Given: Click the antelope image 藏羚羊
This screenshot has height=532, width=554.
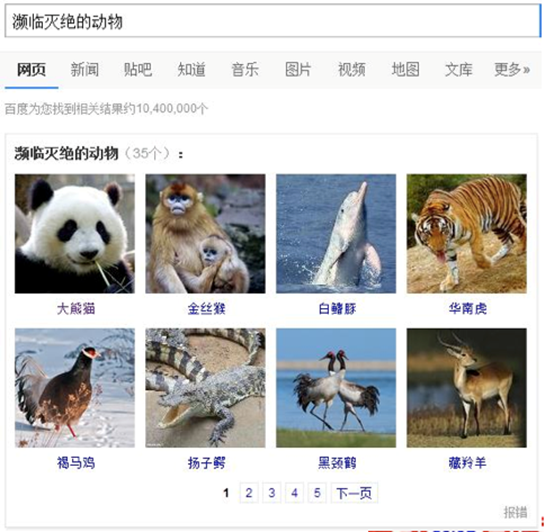Looking at the screenshot, I should 466,388.
